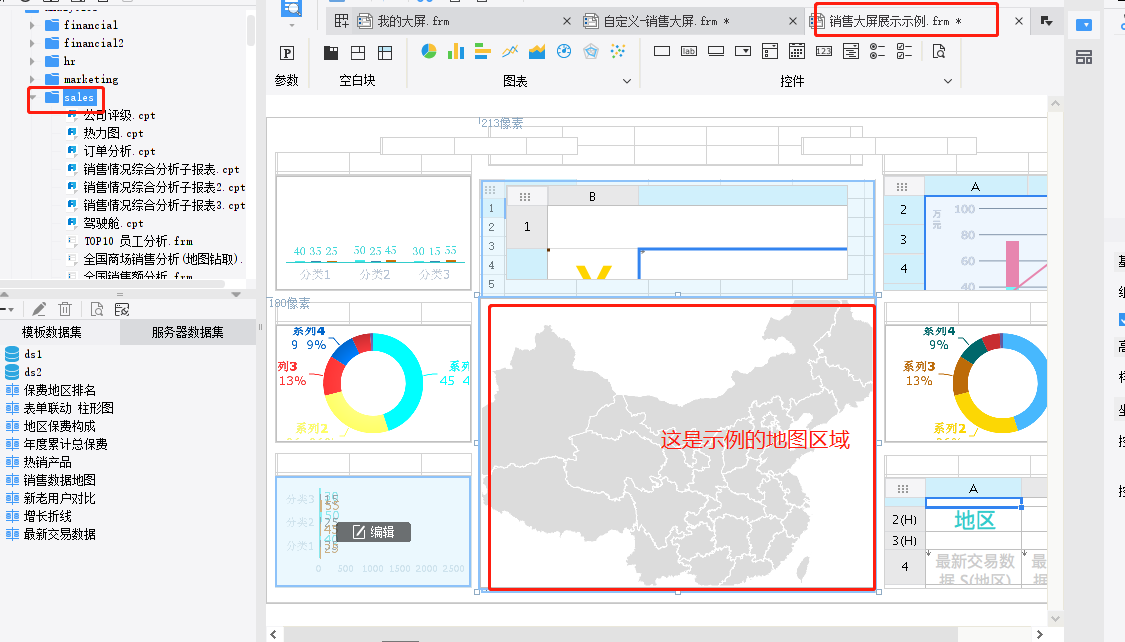
Task: Expand the 控件 widget gallery dropdown
Action: tap(948, 81)
